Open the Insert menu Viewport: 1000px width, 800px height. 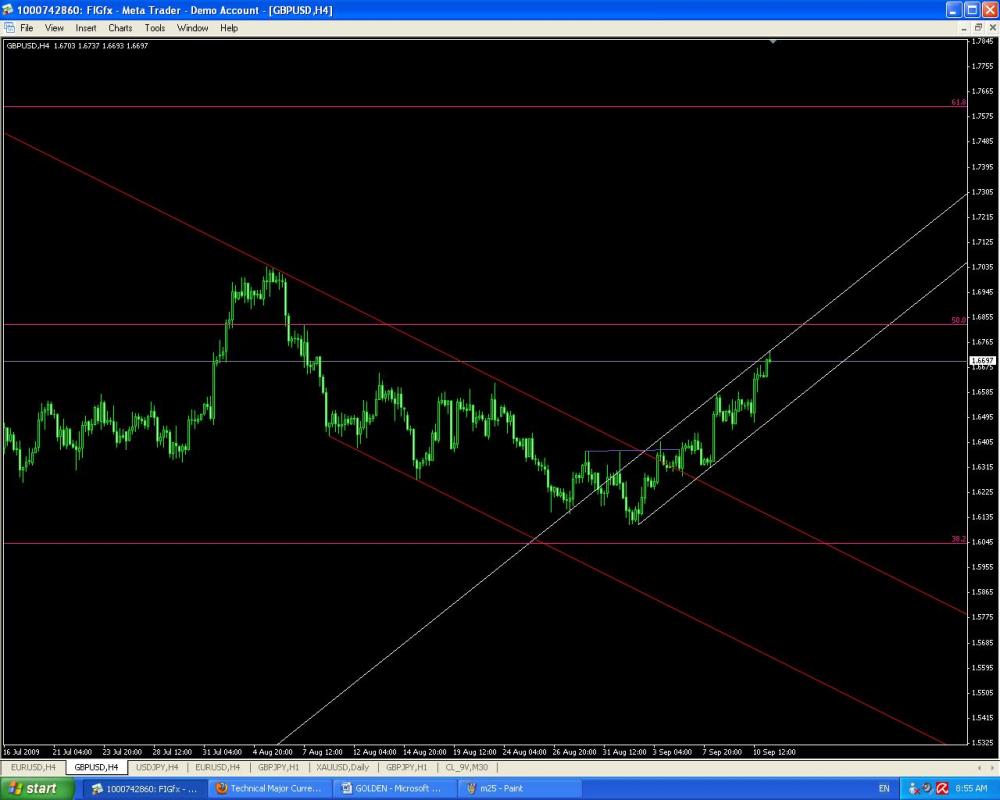coord(86,28)
